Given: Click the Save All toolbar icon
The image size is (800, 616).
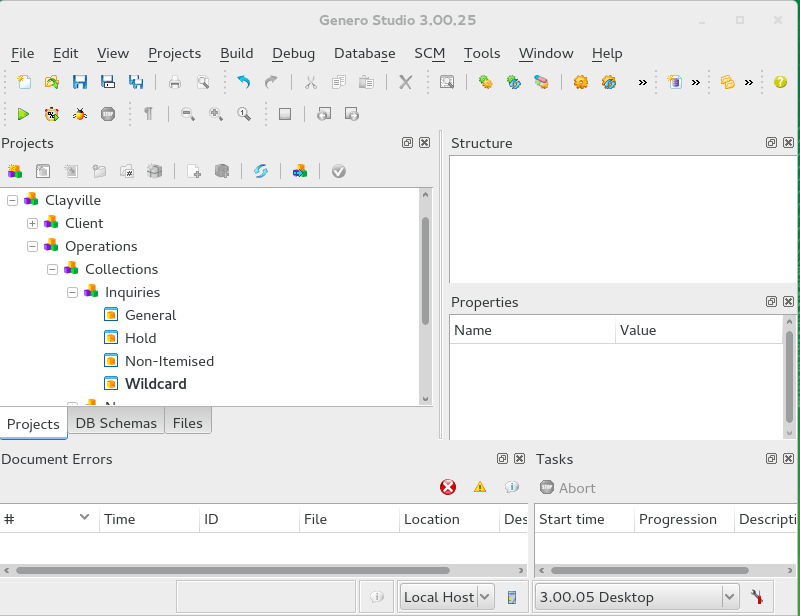Looking at the screenshot, I should point(136,82).
